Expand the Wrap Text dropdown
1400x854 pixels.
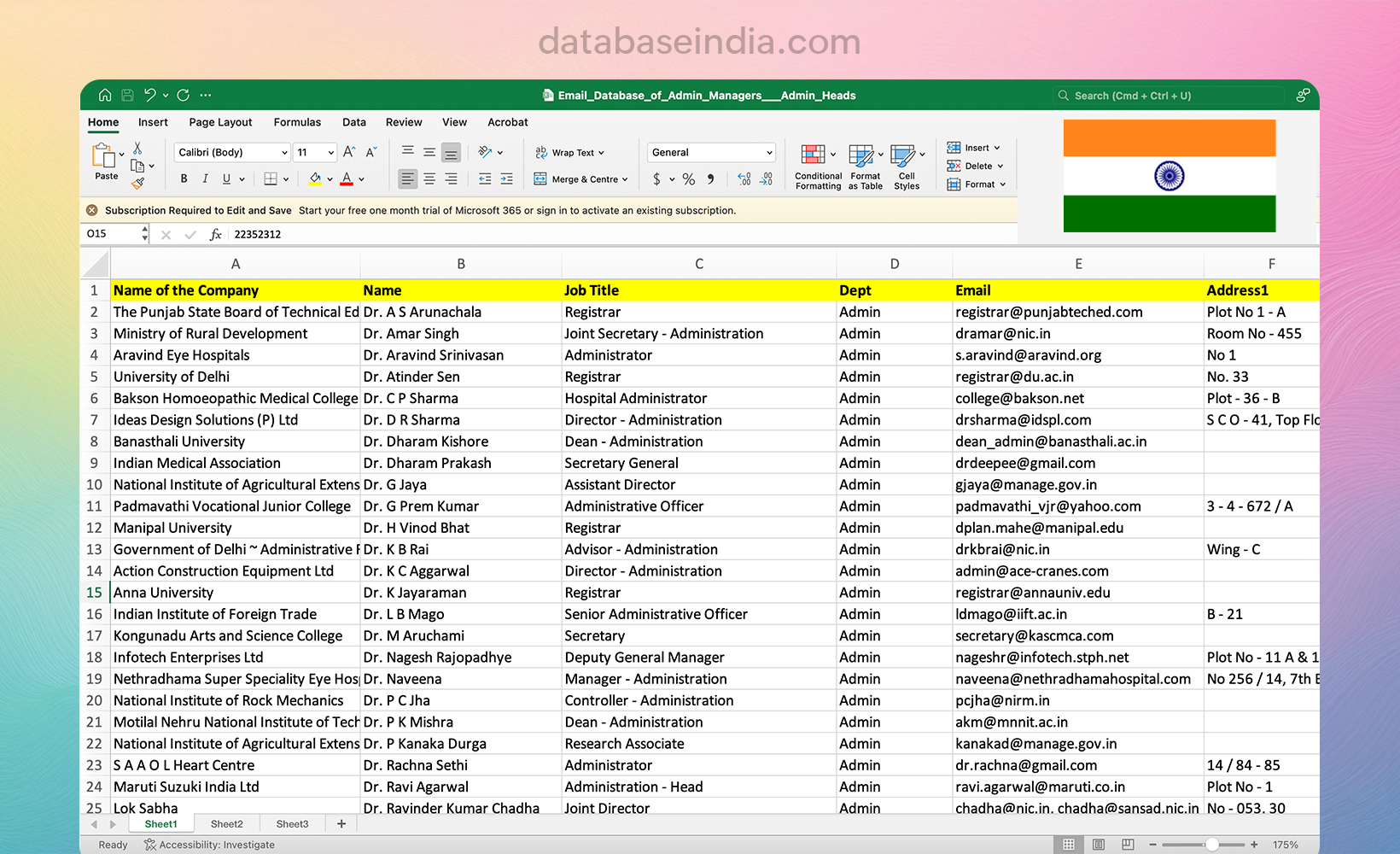[601, 153]
